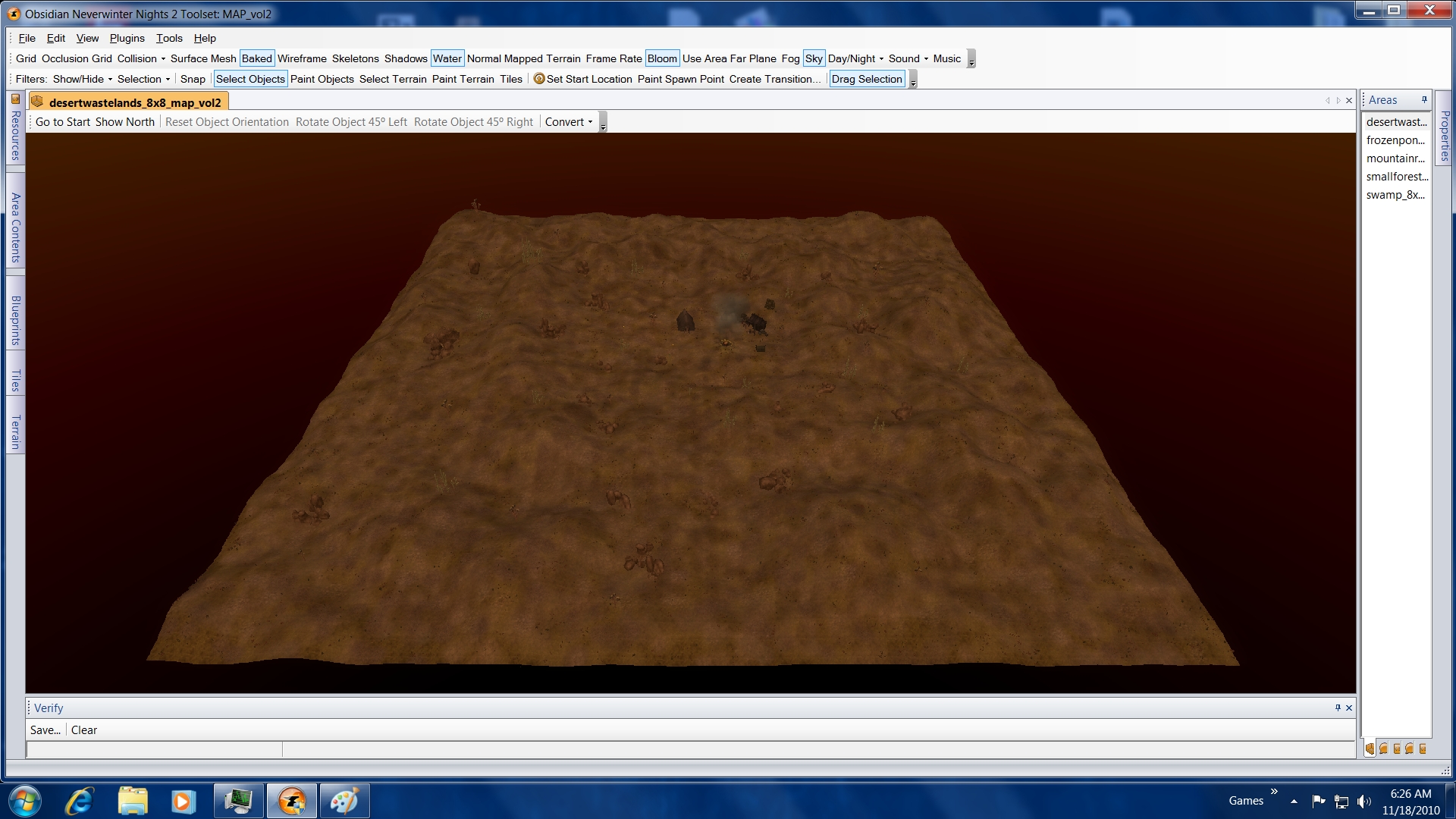Pin the Verify panel with pushpin icon

(1338, 708)
